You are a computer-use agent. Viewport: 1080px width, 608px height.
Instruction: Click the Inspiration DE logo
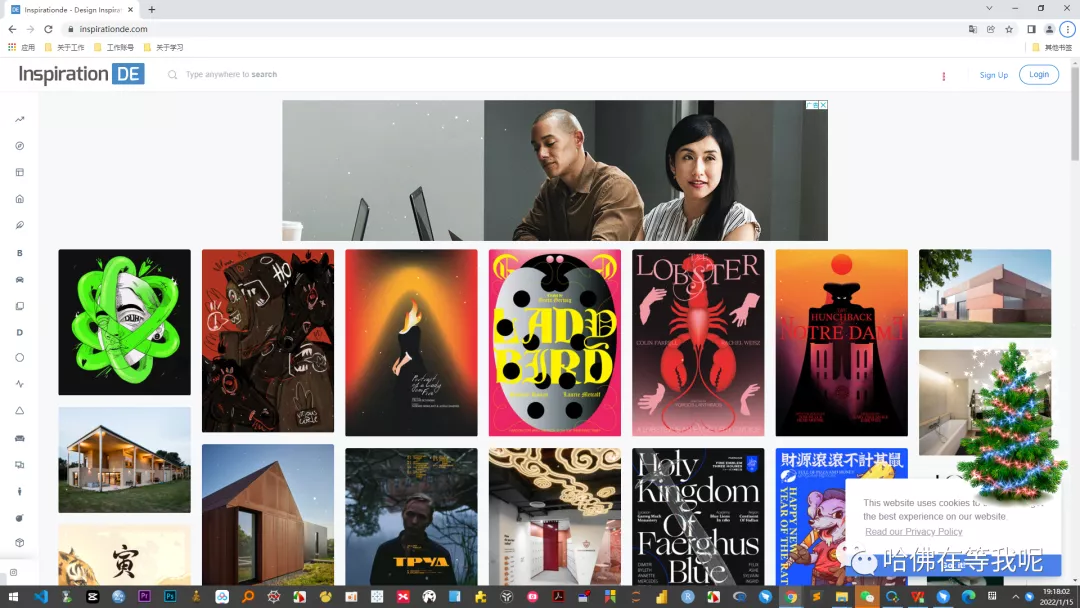81,74
